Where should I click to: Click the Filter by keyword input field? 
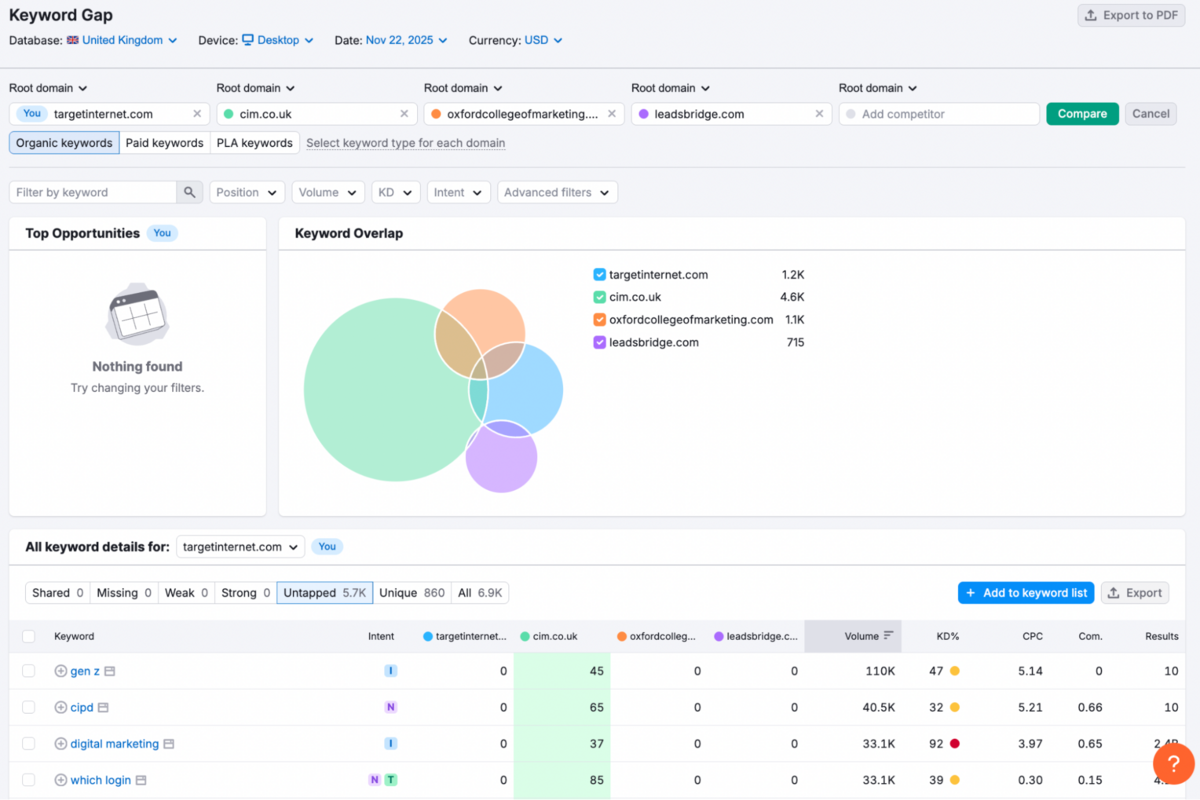93,192
